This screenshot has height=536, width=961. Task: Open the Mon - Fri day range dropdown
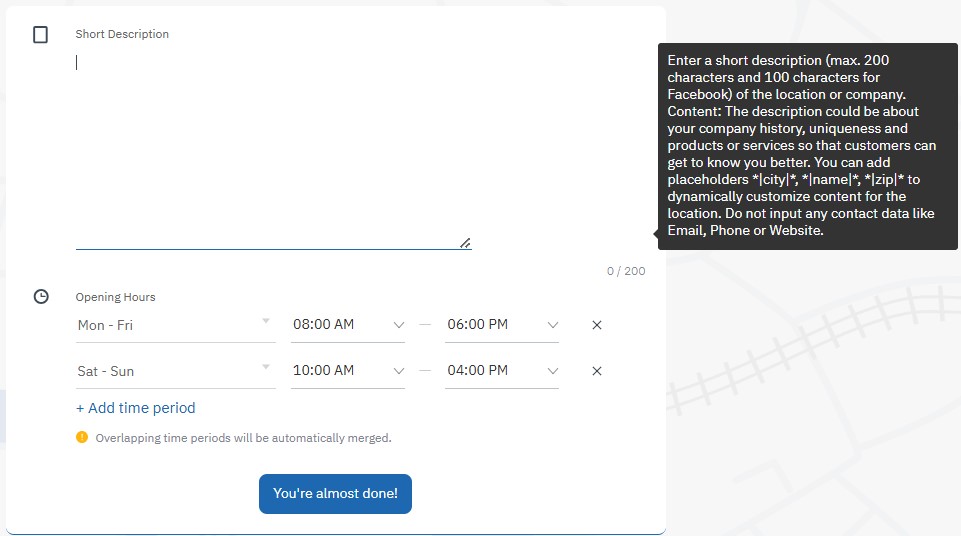[x=175, y=325]
